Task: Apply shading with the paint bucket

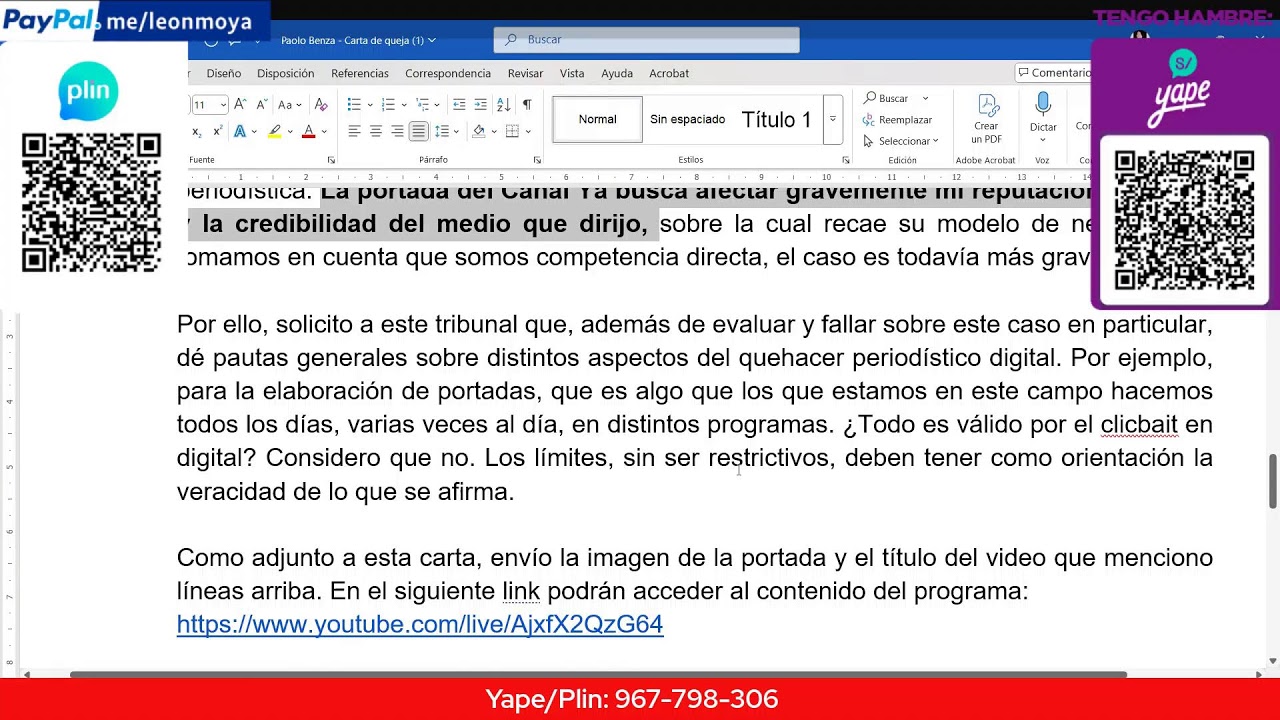Action: click(x=478, y=132)
